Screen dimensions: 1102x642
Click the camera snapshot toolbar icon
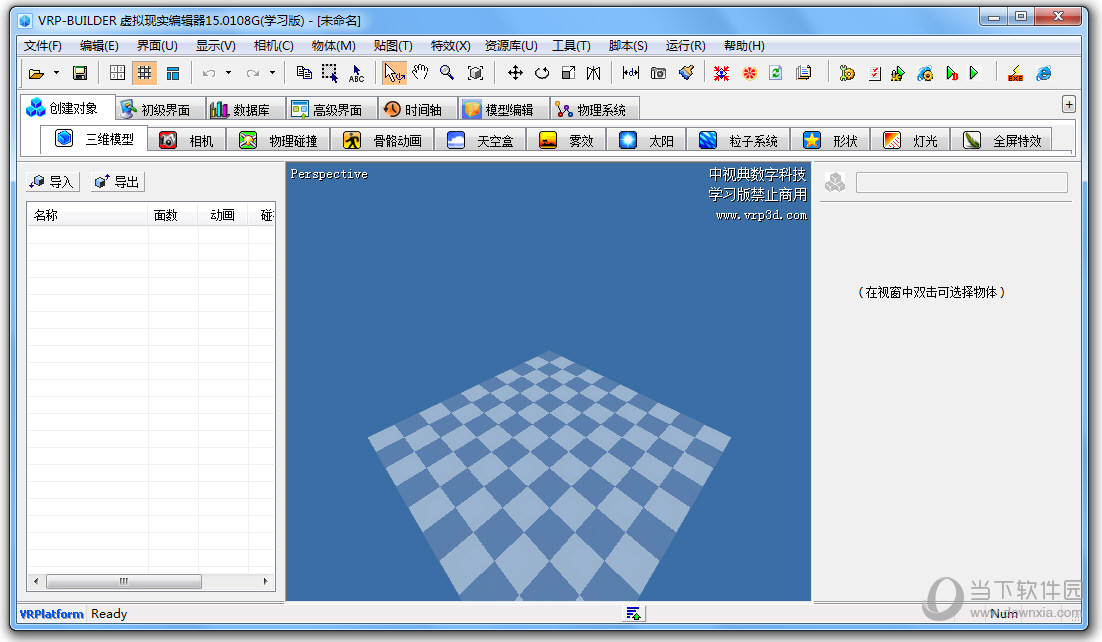coord(658,73)
